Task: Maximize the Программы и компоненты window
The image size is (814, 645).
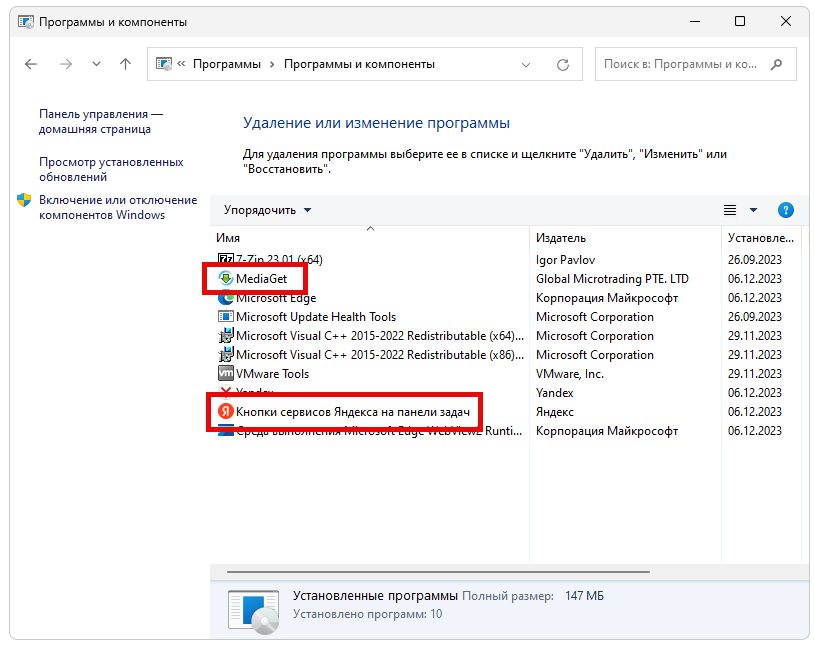Action: pos(740,21)
